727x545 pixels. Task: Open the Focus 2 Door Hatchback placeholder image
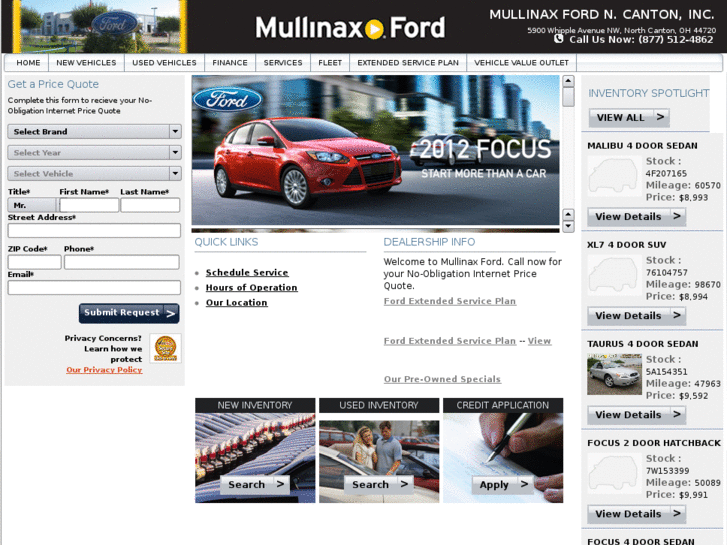(x=614, y=473)
